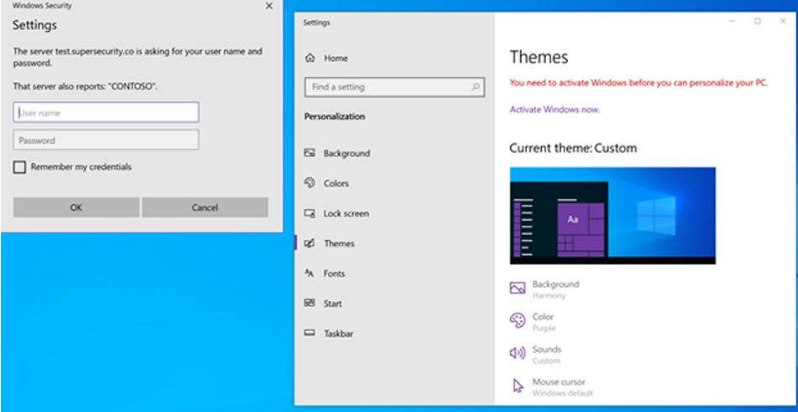Click the Mouse cursor icon
Screen dimensions: 798x412
click(x=517, y=385)
